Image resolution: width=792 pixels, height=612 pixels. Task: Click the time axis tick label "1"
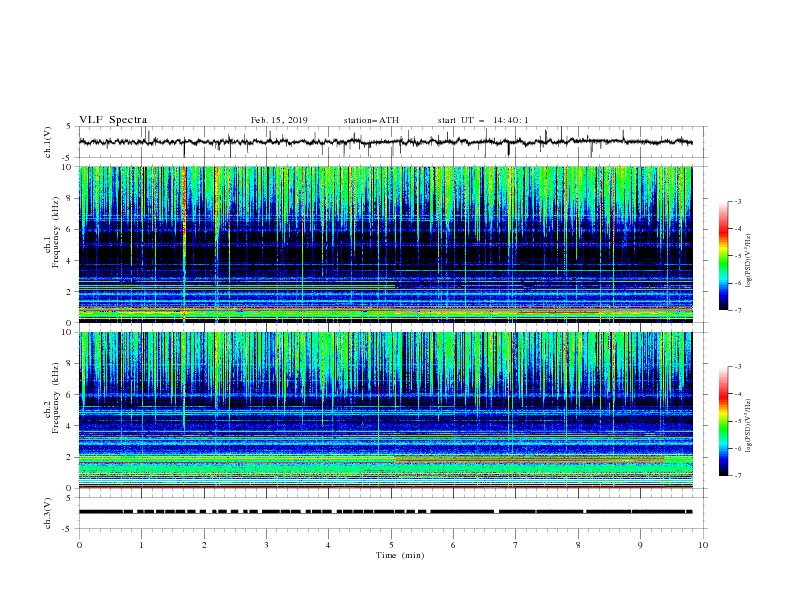(x=141, y=545)
